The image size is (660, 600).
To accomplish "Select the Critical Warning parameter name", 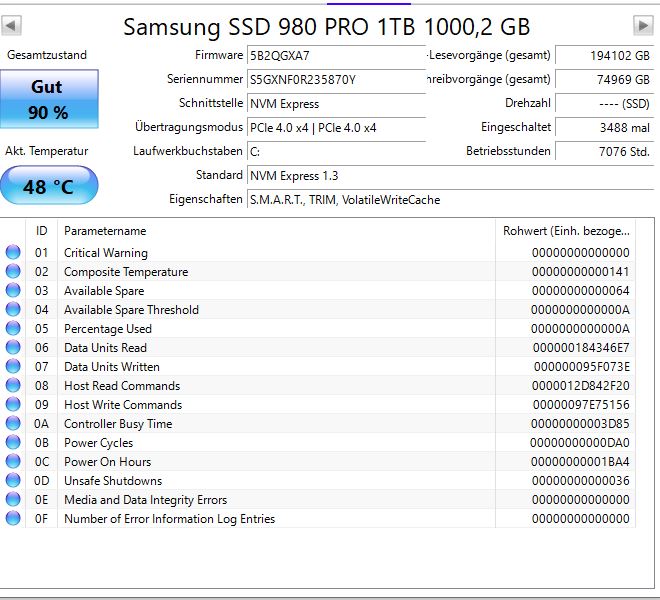I will pos(106,253).
